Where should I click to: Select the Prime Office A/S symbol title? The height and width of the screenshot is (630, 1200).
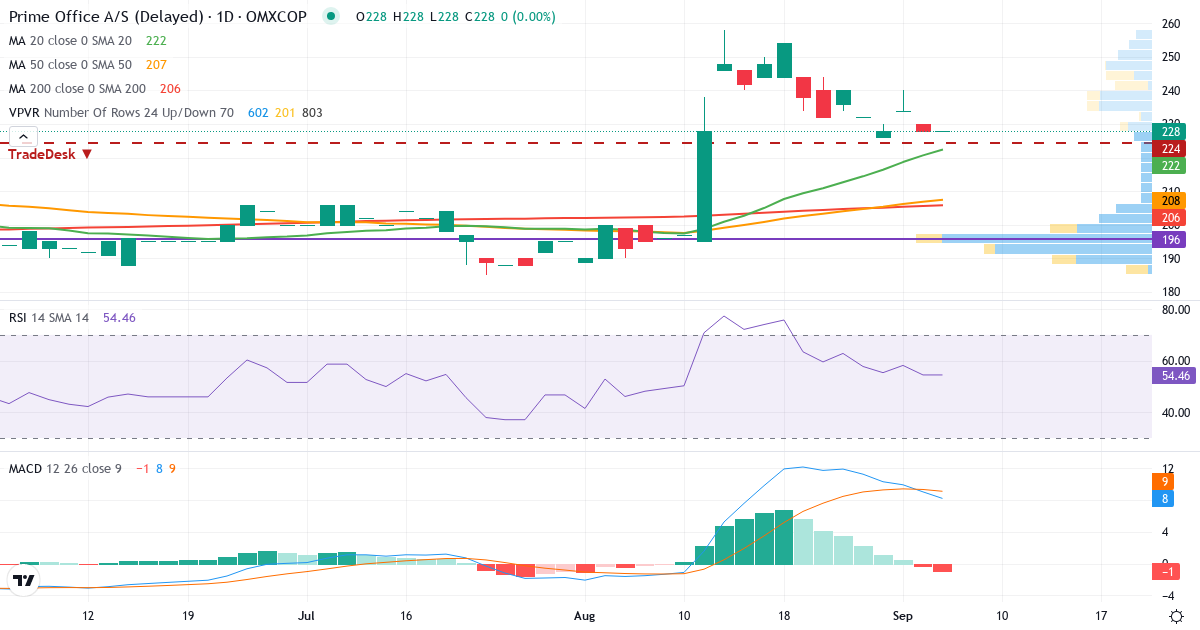click(x=160, y=17)
